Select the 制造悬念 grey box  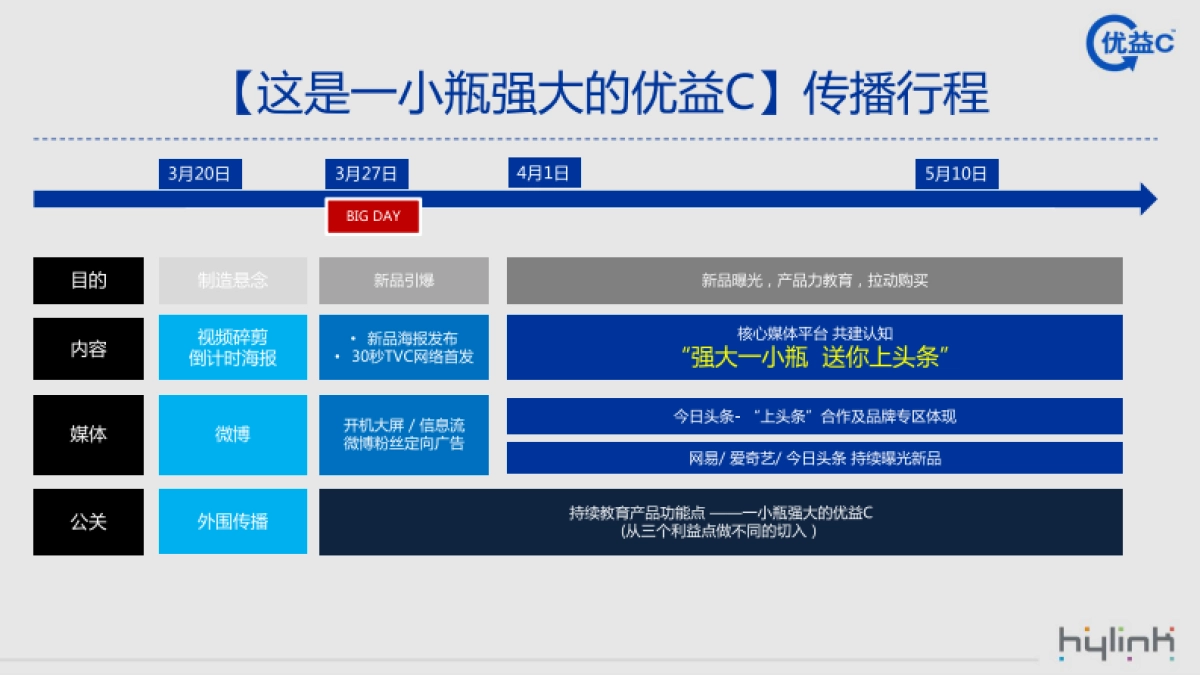(x=232, y=280)
